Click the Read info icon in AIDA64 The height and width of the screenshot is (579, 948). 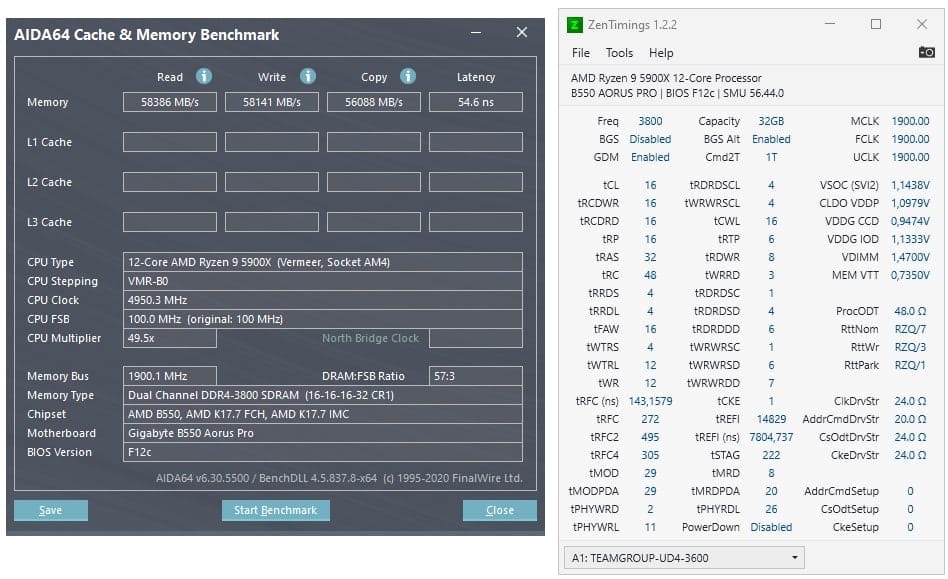204,76
